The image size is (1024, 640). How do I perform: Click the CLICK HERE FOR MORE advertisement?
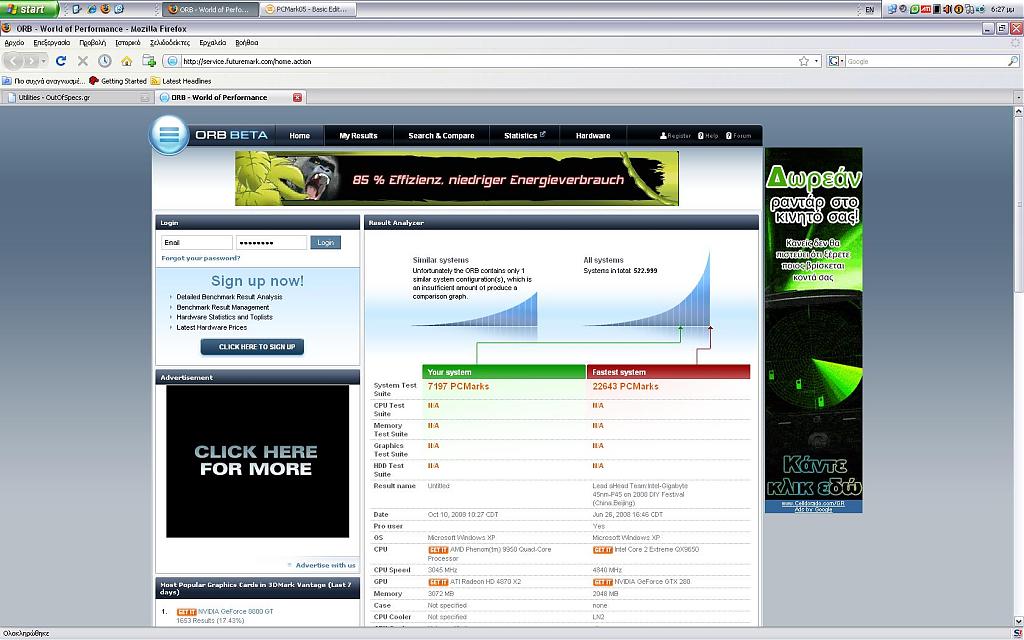coord(257,461)
